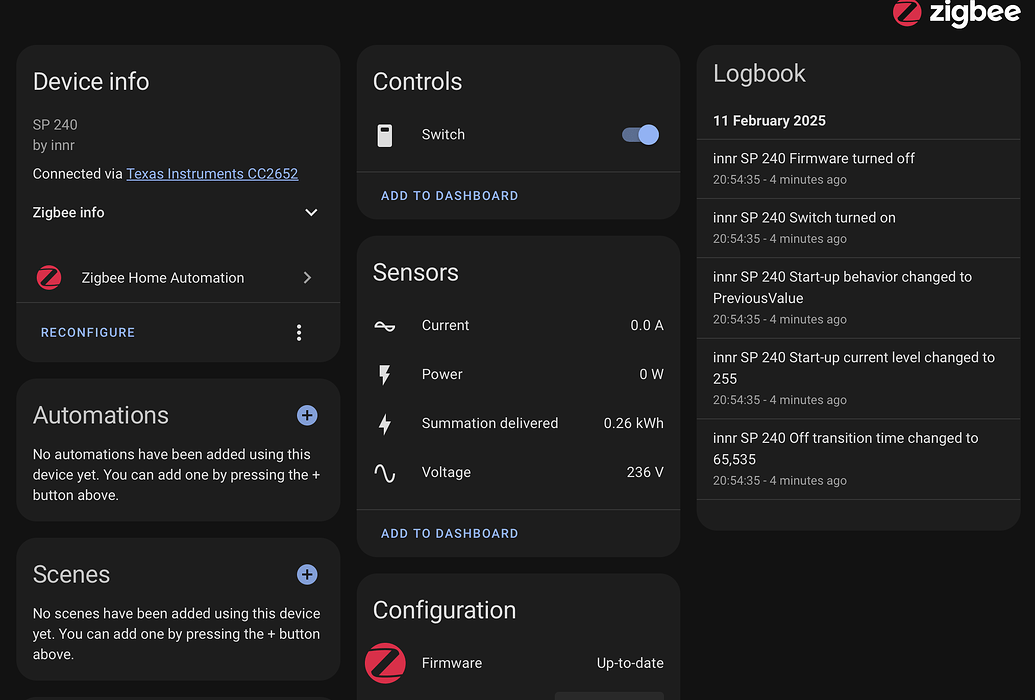Screen dimensions: 1035x700
Task: Open logbook entry Start-up behavior changed
Action: (858, 298)
